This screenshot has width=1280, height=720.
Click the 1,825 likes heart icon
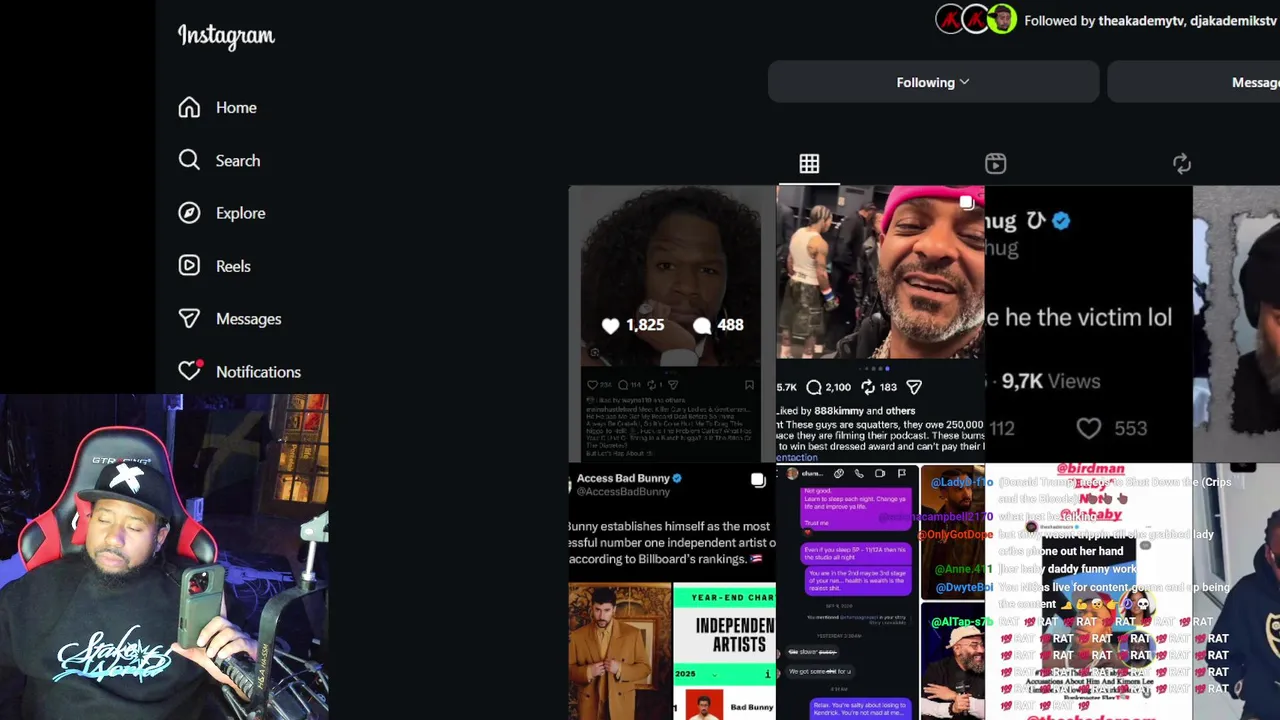click(x=611, y=325)
